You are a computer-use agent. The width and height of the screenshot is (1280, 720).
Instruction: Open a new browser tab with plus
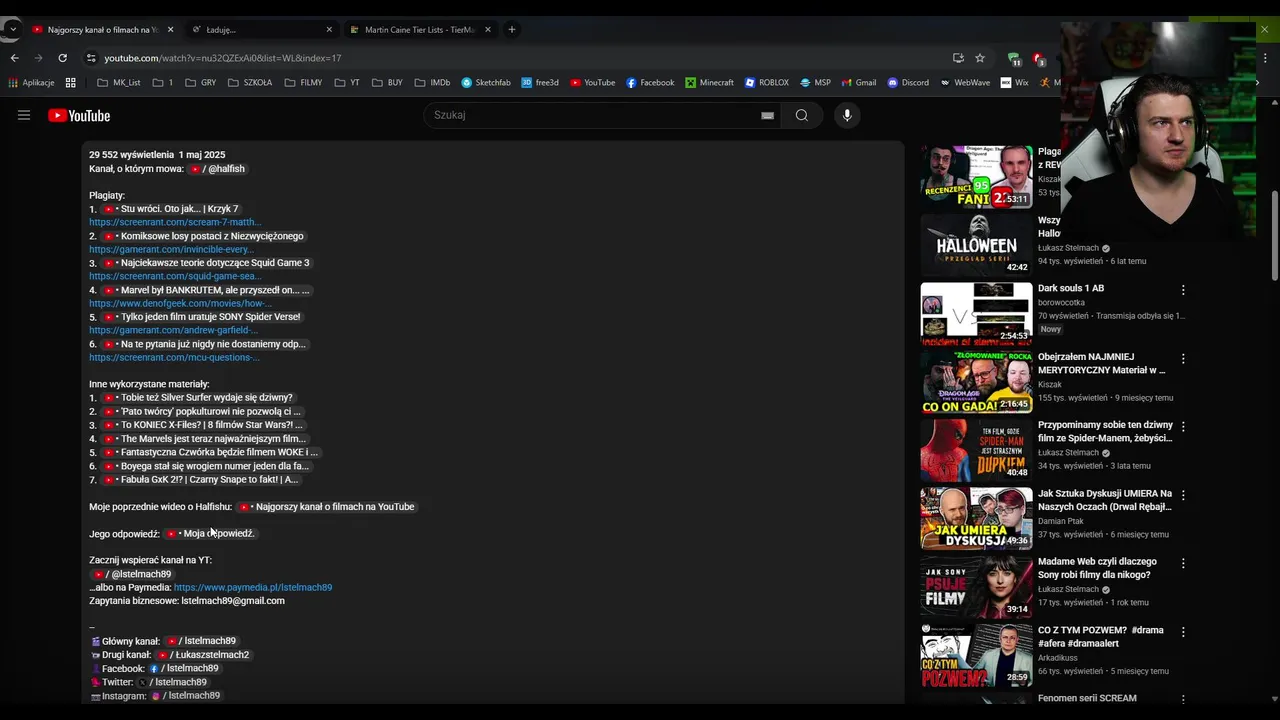(x=512, y=29)
